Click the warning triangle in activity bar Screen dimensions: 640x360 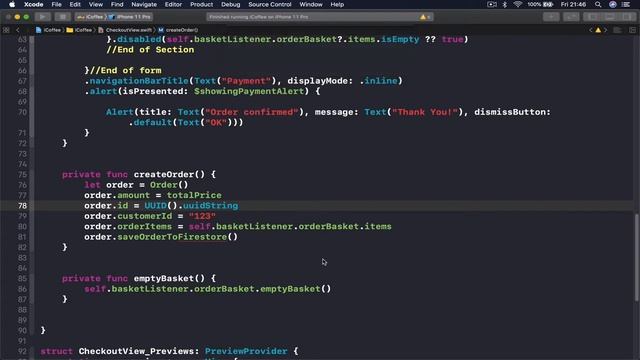click(423, 17)
